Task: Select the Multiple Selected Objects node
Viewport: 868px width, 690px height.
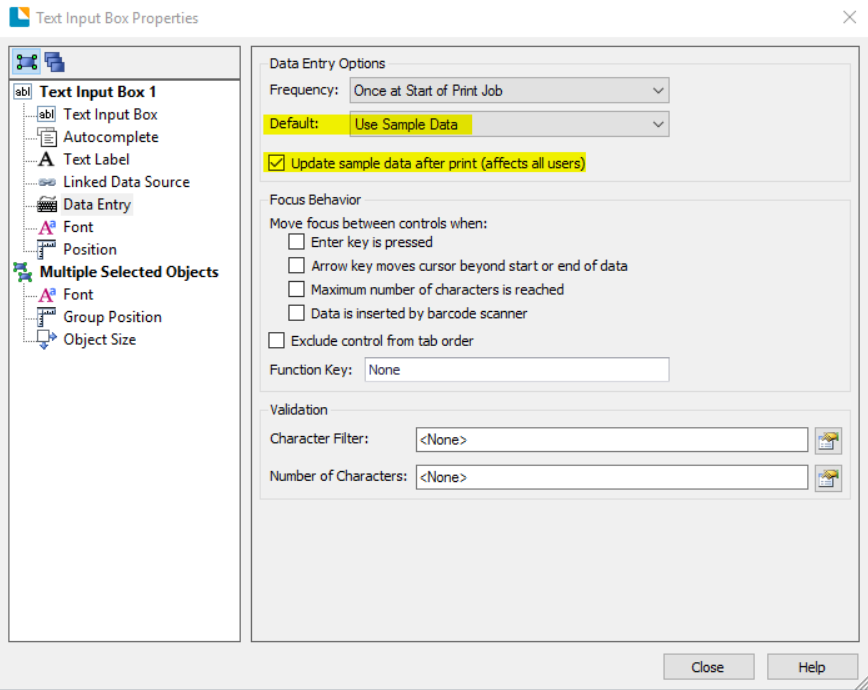Action: point(129,272)
